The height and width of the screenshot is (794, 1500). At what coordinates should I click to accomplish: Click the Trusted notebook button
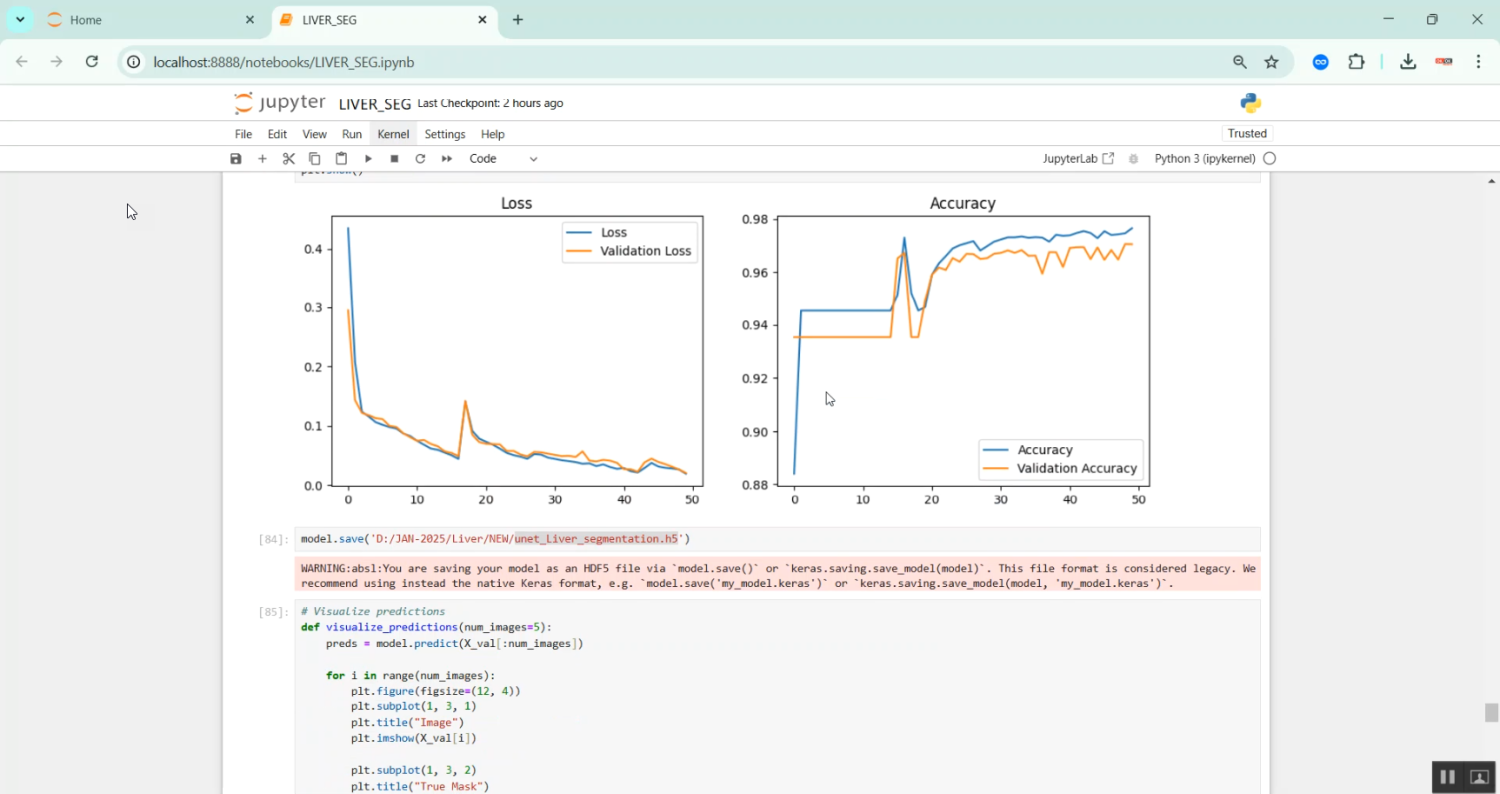(x=1247, y=134)
